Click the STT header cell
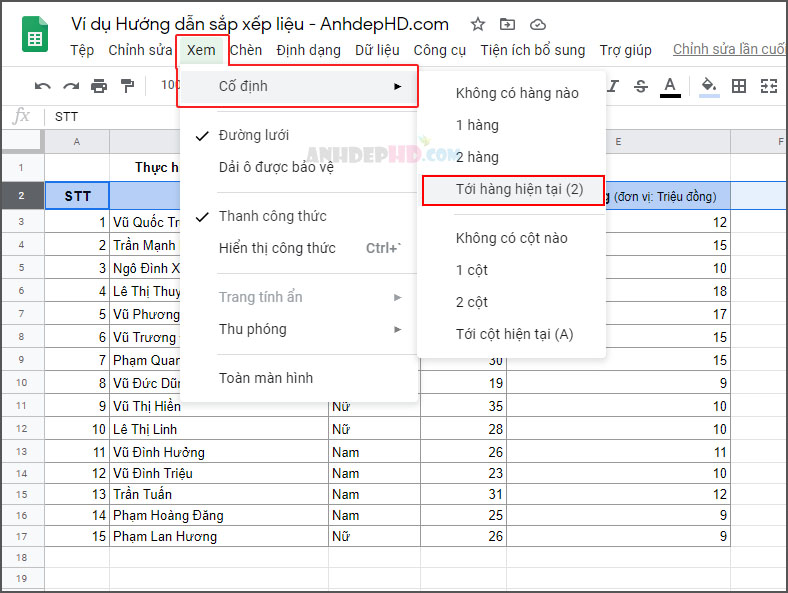Viewport: 788px width, 593px height. point(77,196)
